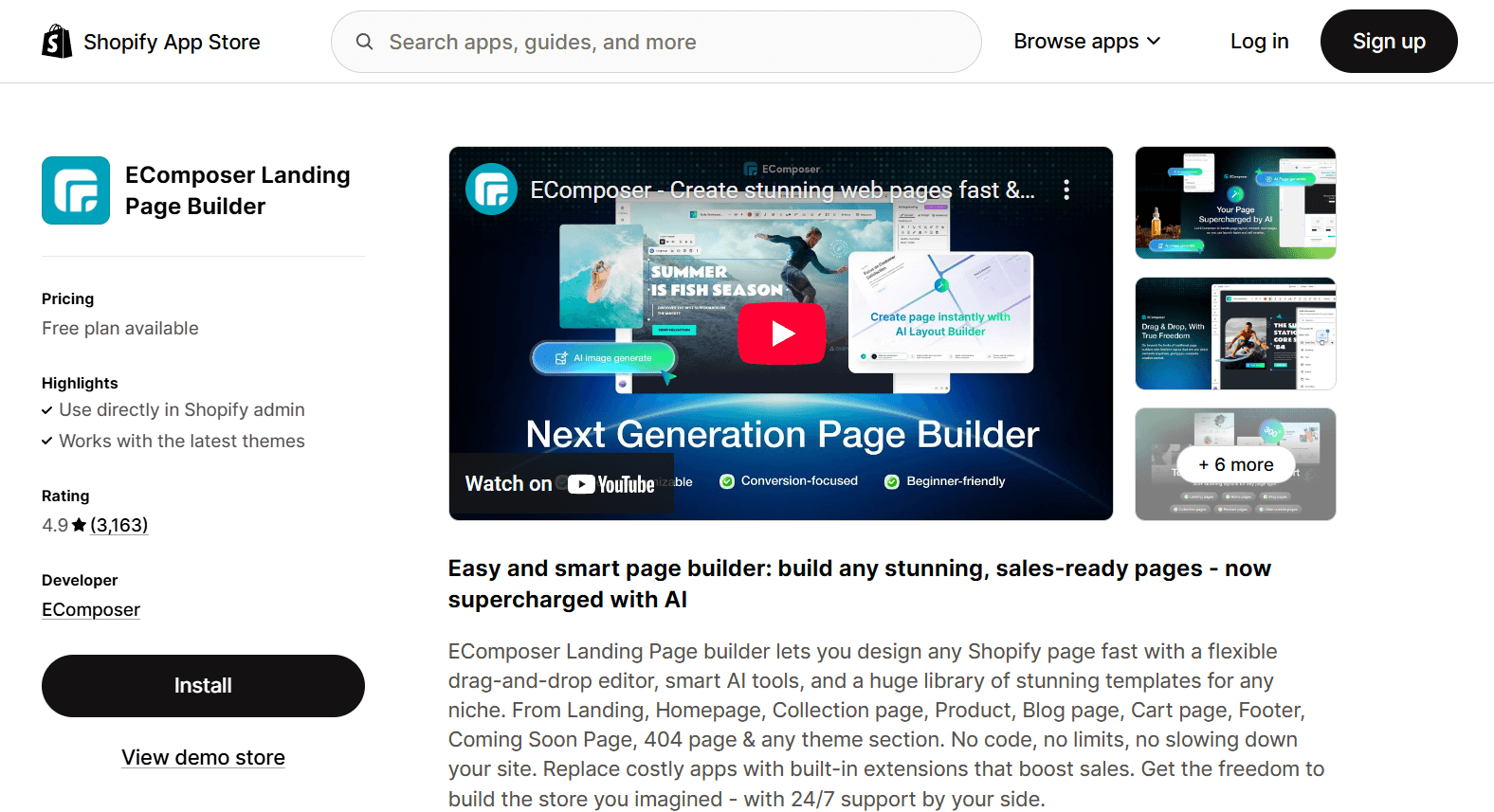Click Works with the latest themes highlight
Viewport: 1494px width, 812px height.
(x=182, y=441)
